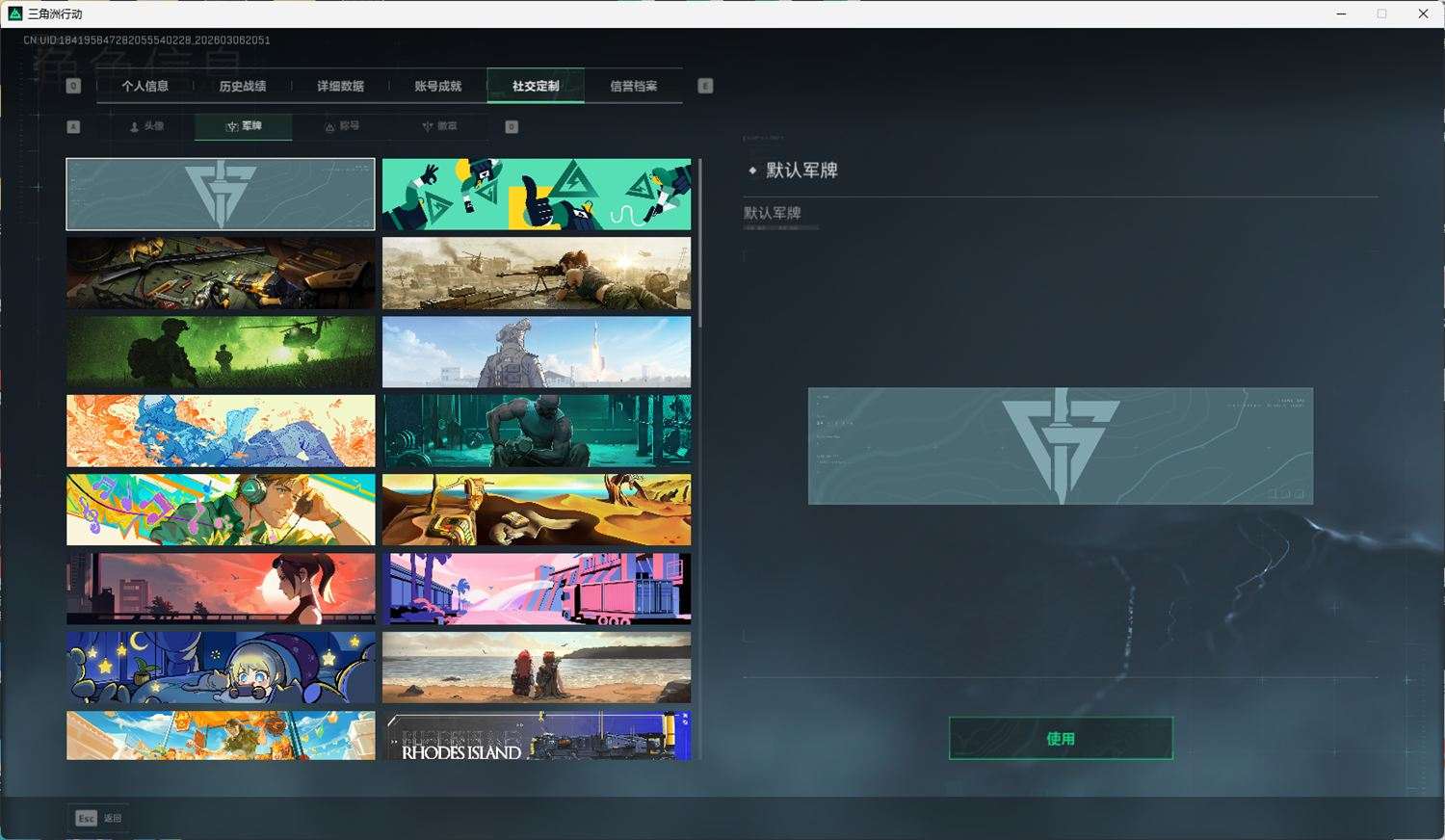Open the 信誉档案 tab
Screen dimensions: 1445x840
(x=634, y=86)
